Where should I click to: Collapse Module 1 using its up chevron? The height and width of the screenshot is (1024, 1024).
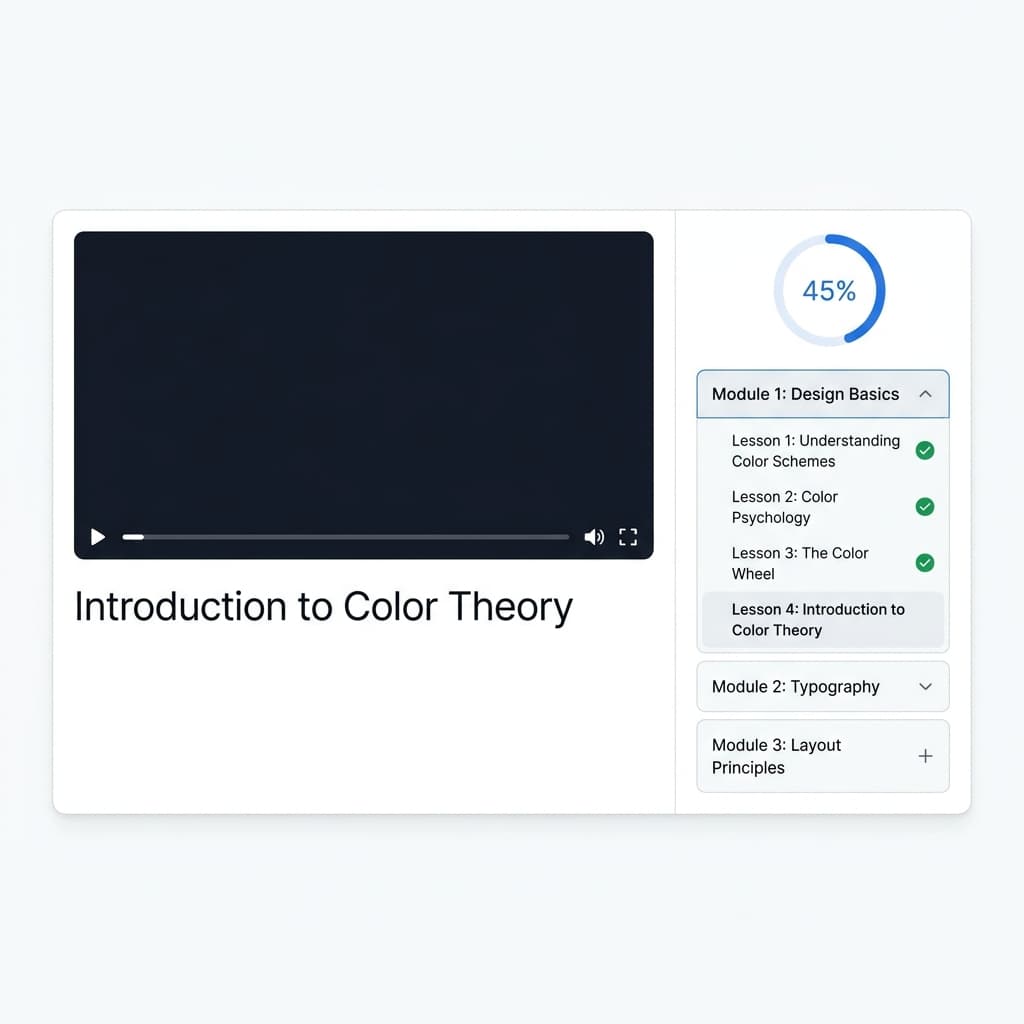925,394
